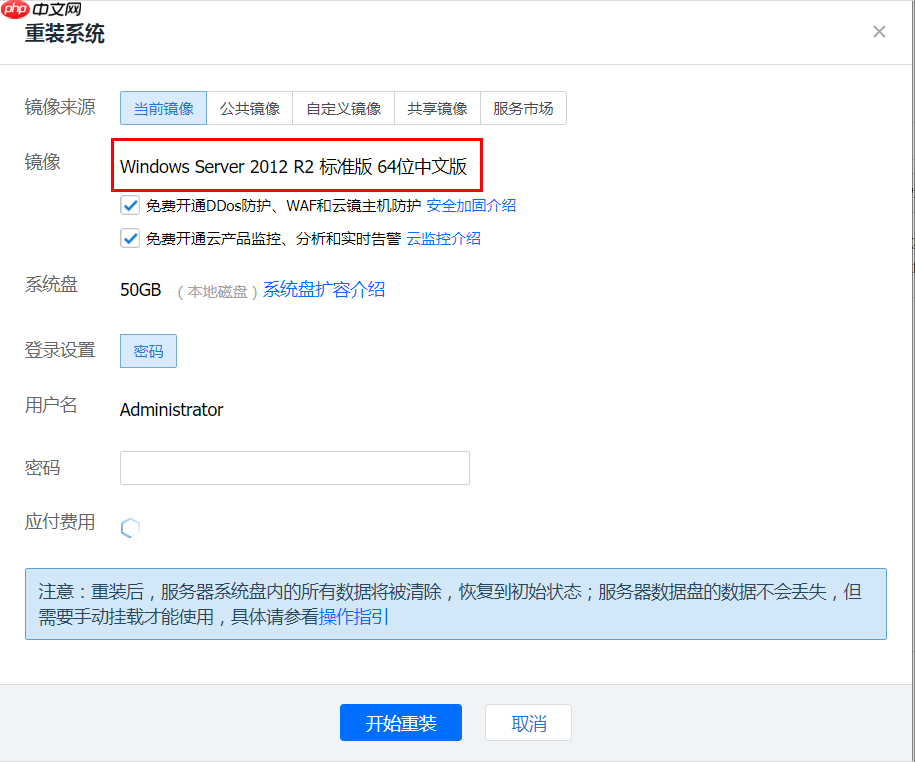This screenshot has width=915, height=762.
Task: Click the 取消 button
Action: point(528,722)
